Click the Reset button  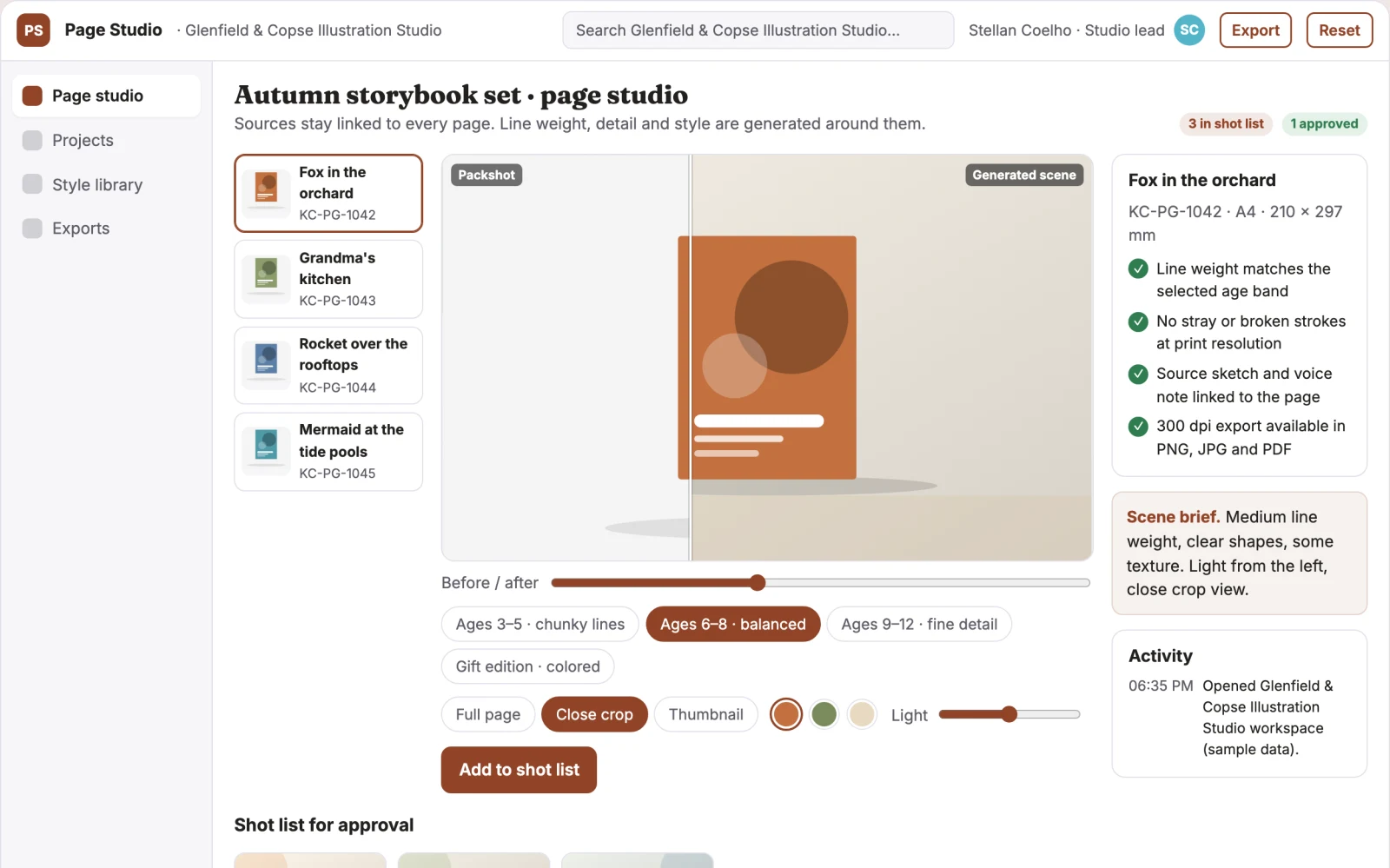(1340, 30)
